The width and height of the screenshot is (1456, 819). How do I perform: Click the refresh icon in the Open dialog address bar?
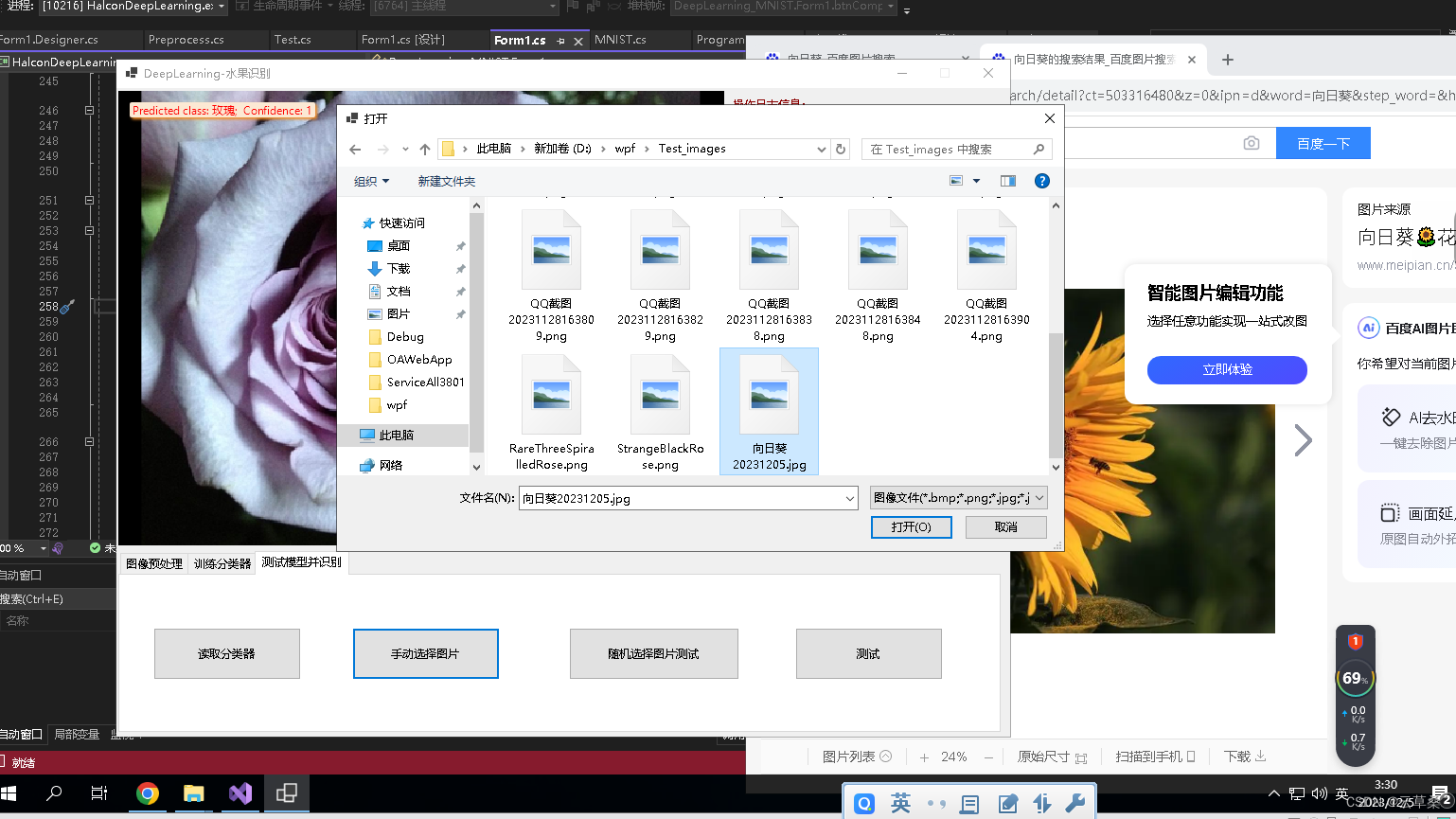point(841,149)
